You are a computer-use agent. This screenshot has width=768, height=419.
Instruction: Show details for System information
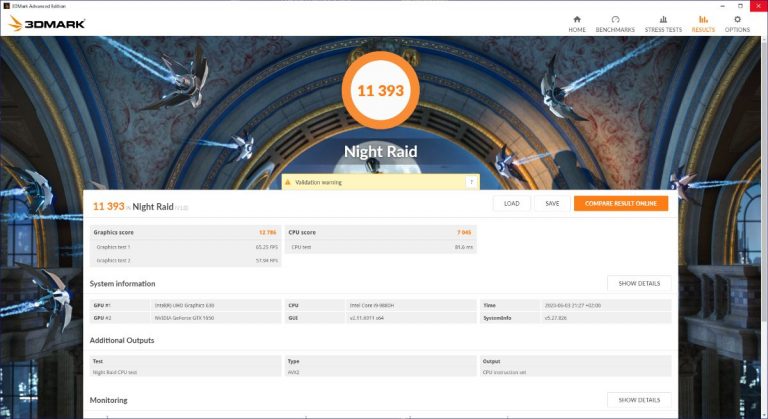[x=639, y=283]
